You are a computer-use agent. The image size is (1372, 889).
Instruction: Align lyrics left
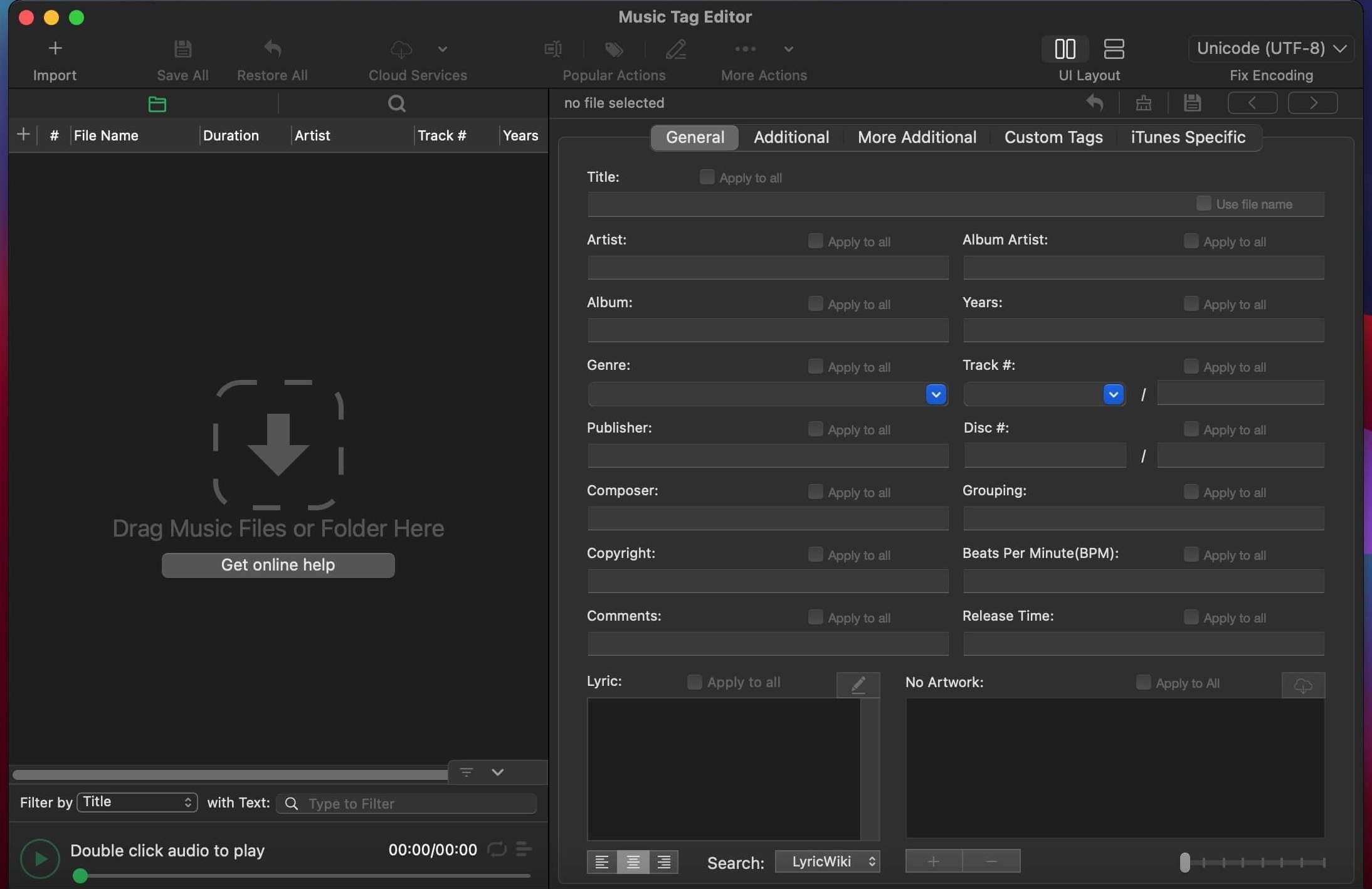click(x=602, y=862)
